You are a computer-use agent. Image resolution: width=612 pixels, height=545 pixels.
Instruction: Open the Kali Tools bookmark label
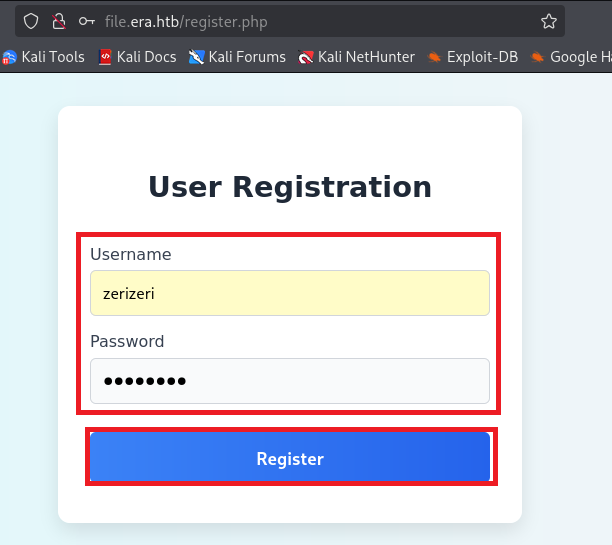[x=53, y=57]
